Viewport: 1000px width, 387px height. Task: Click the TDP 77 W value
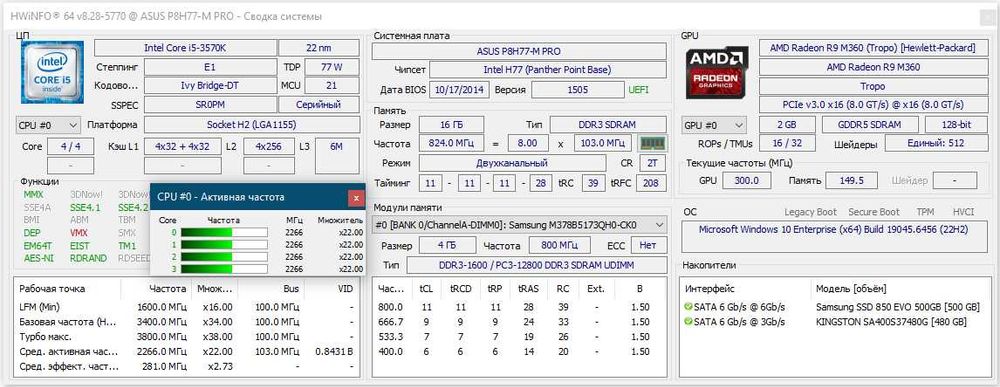pos(332,67)
